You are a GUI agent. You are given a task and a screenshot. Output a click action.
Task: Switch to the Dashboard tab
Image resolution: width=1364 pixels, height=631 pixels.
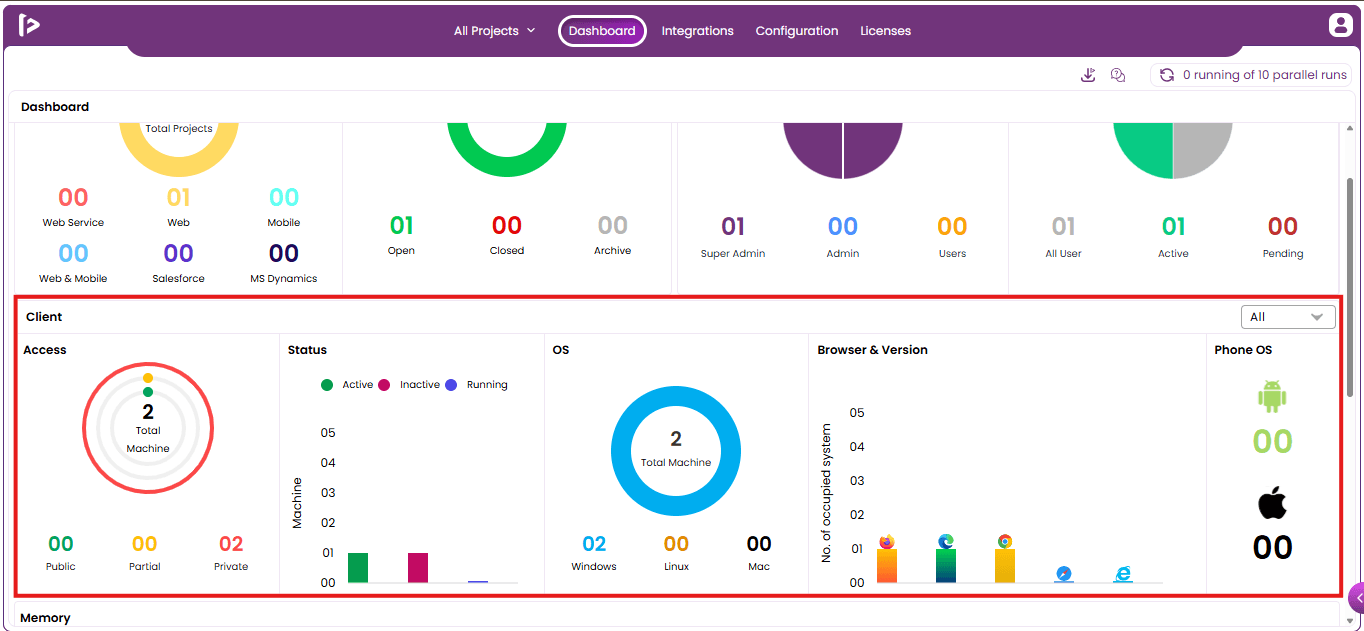click(x=602, y=31)
